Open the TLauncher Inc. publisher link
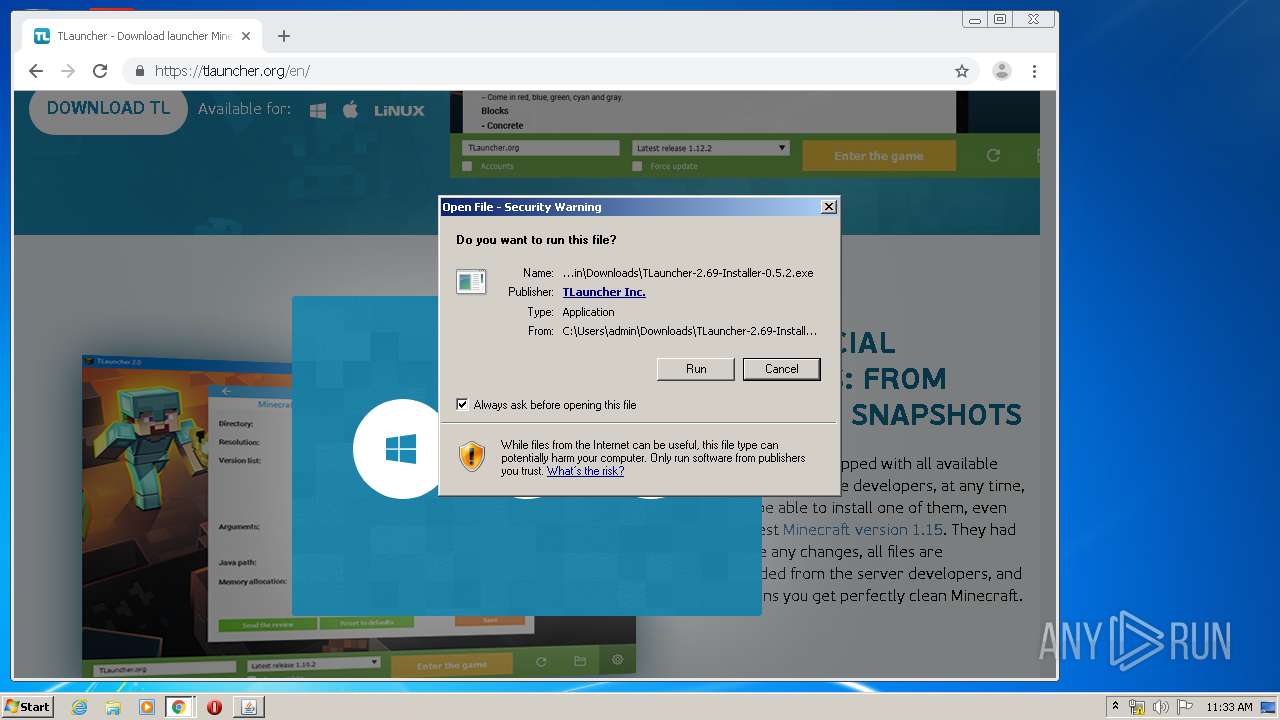 pos(604,292)
